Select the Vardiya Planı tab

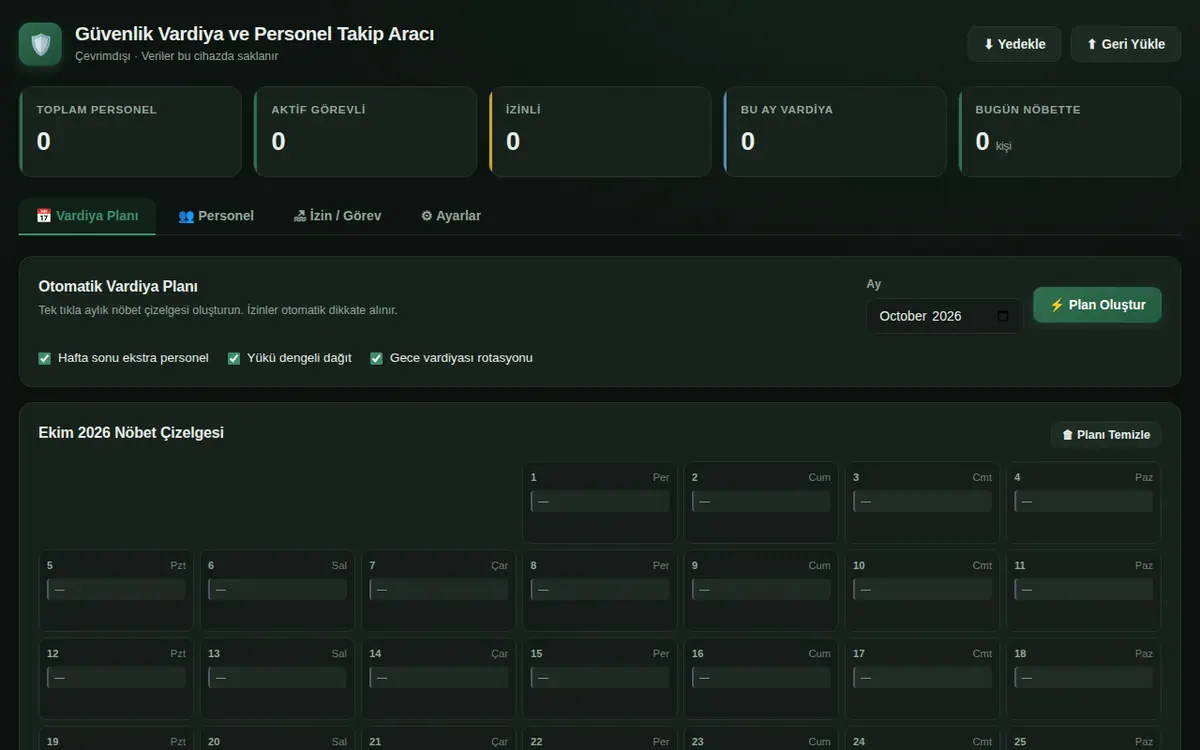(x=87, y=216)
